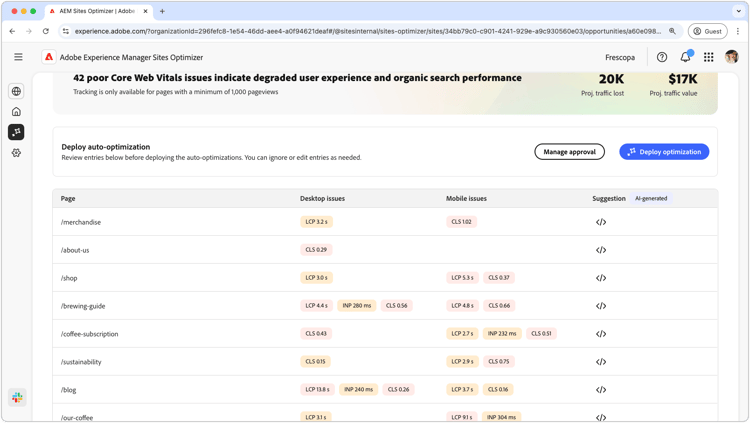750x423 pixels.
Task: View code suggestion for /coffee-subscription
Action: click(x=601, y=334)
